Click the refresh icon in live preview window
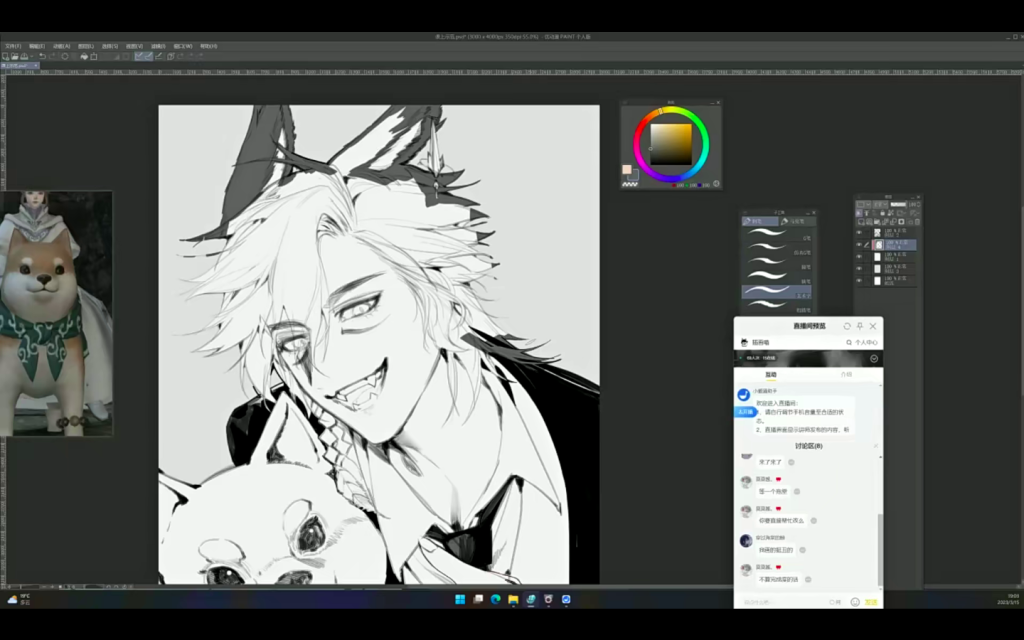Image resolution: width=1024 pixels, height=640 pixels. [847, 326]
